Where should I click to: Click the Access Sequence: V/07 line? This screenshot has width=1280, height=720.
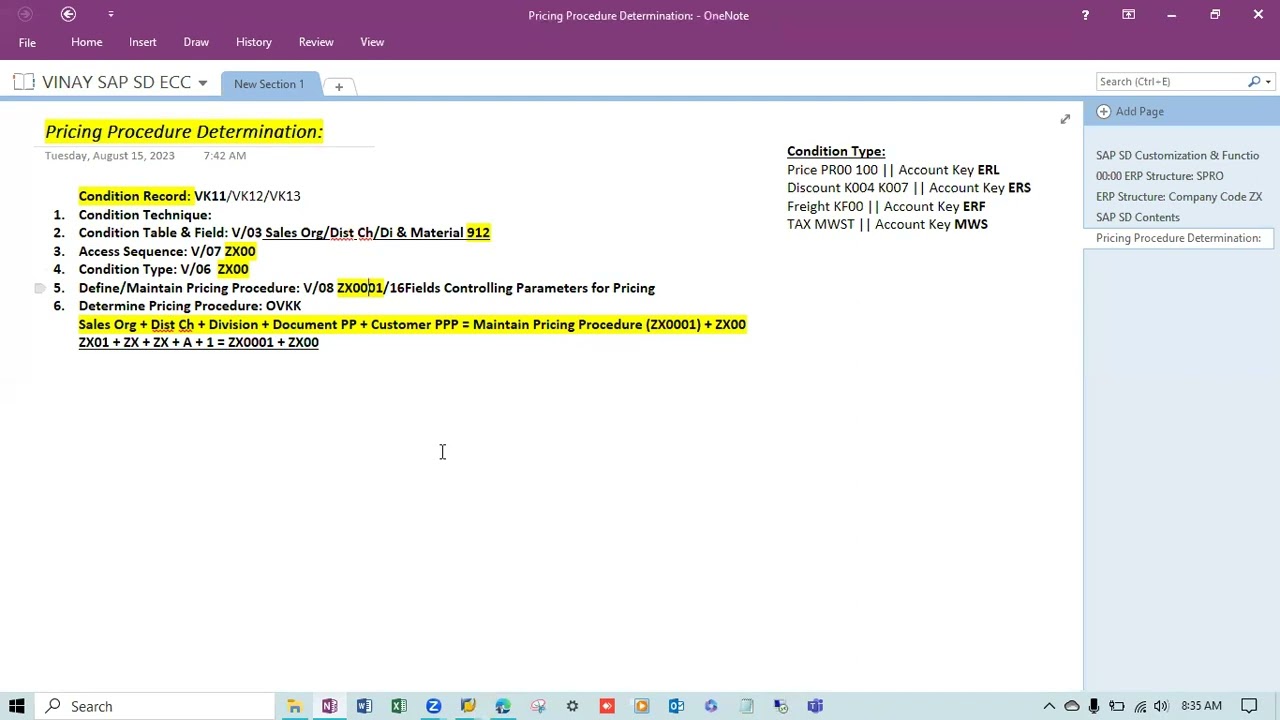tap(167, 251)
